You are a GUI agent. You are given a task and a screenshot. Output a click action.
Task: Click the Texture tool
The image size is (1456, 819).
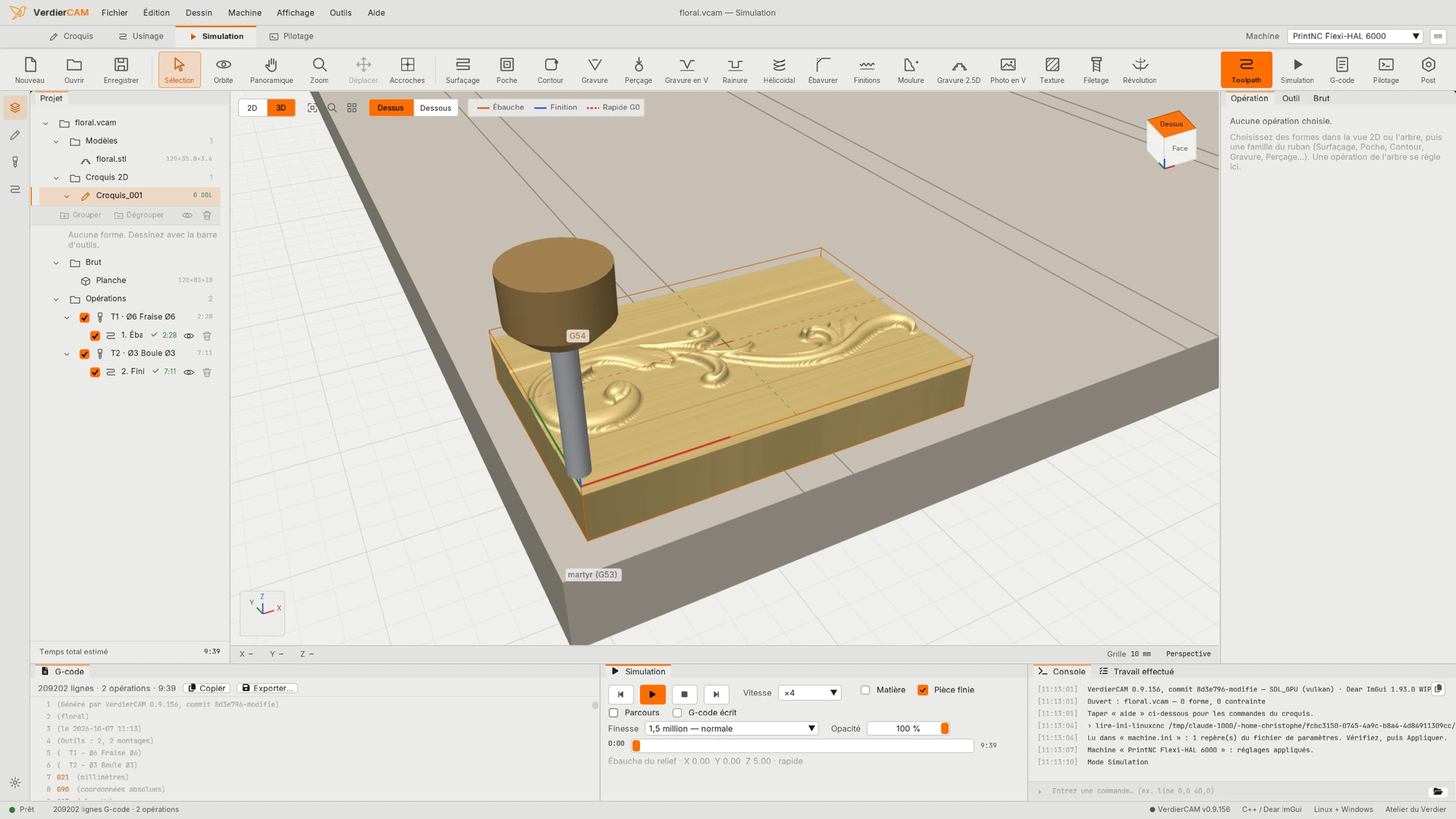click(1052, 70)
